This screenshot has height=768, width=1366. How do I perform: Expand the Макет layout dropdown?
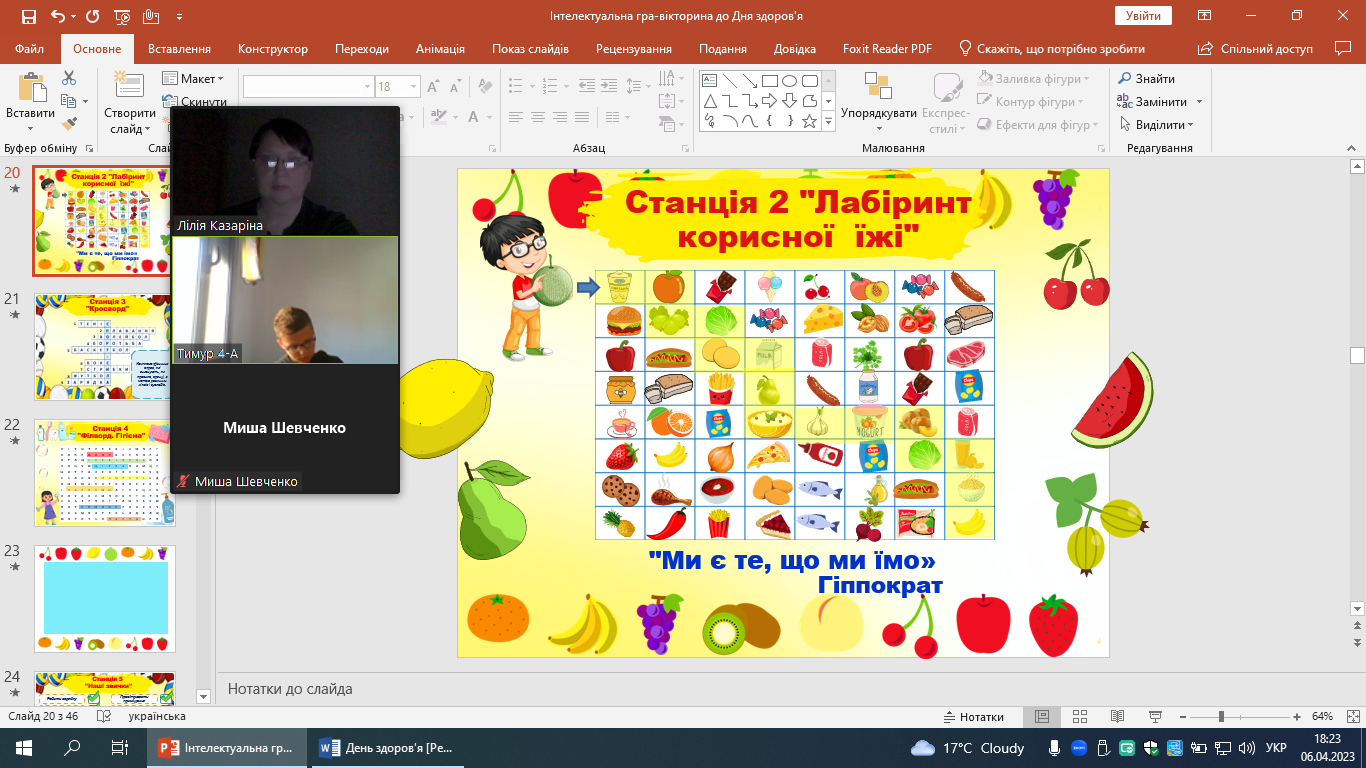(x=220, y=79)
